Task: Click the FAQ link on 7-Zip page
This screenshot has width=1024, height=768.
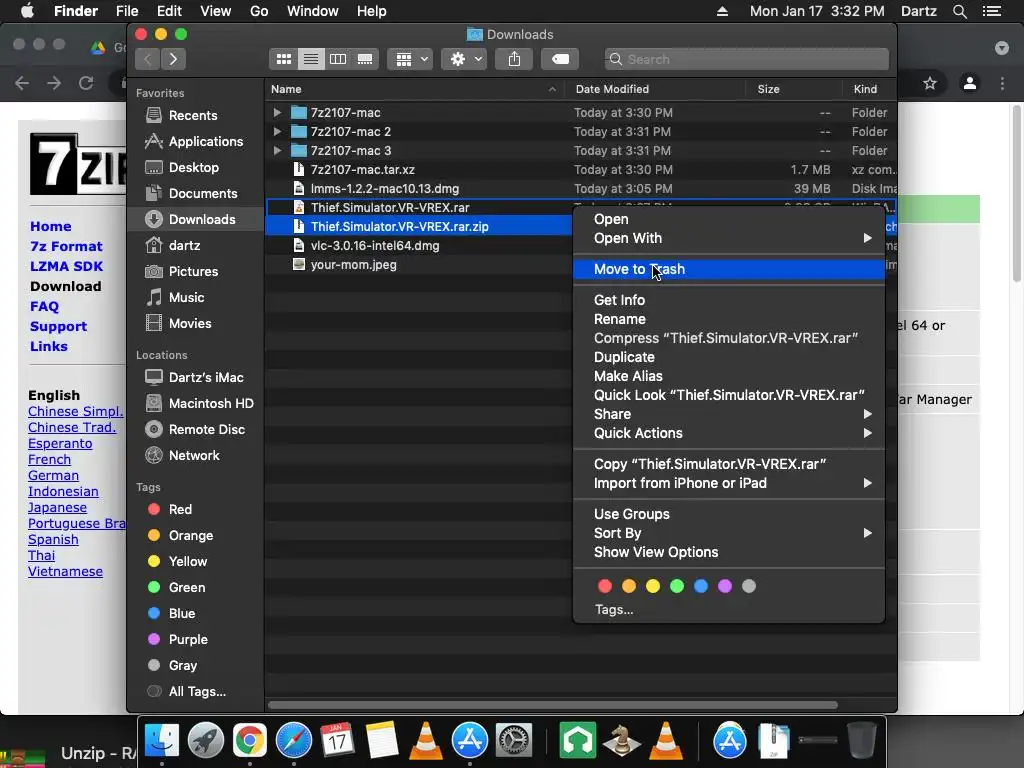Action: point(44,306)
